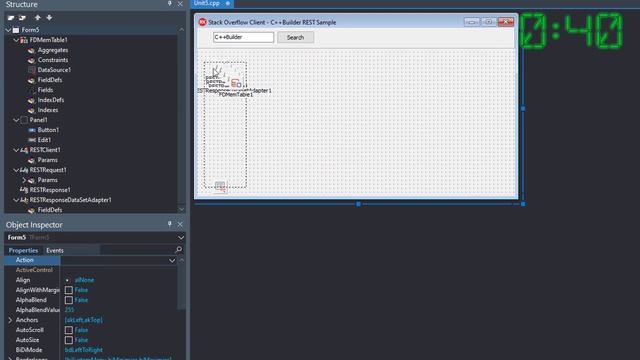Viewport: 640px width, 360px height.
Task: Click the Constraints collection icon
Action: point(31,60)
